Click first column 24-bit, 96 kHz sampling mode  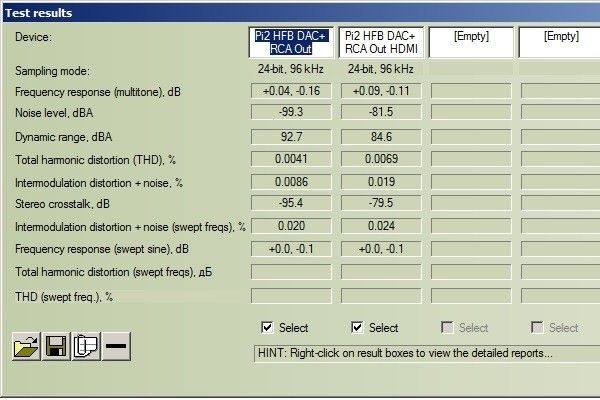tap(291, 69)
